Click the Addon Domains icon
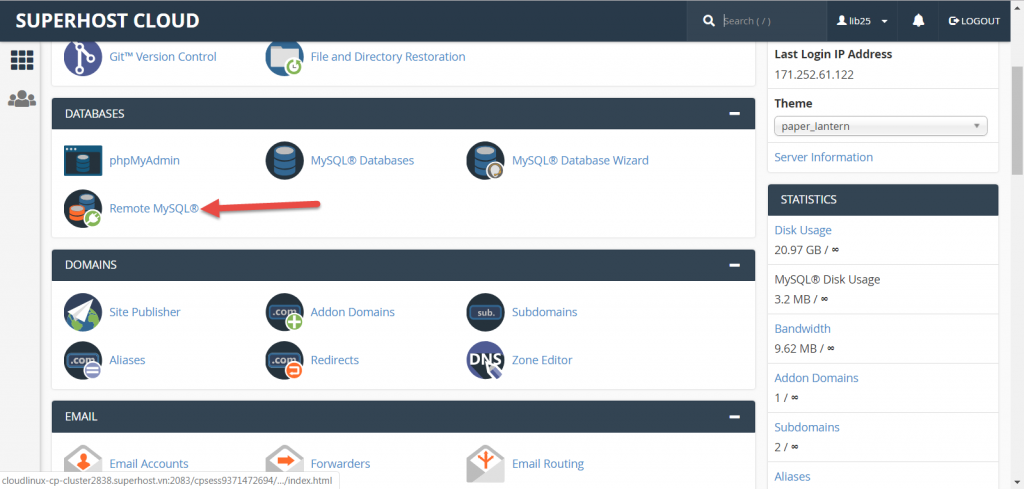Screen dimensions: 1024x489 pos(285,312)
